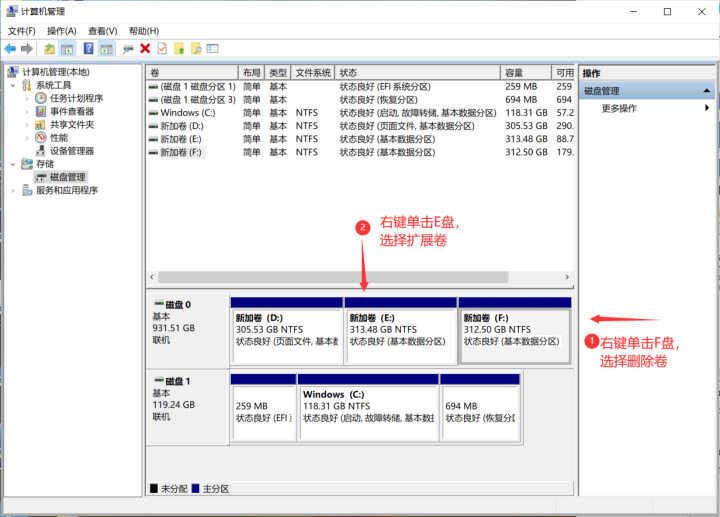Select the 694 MB recovery partition block
This screenshot has height=517, width=720.
click(x=480, y=408)
